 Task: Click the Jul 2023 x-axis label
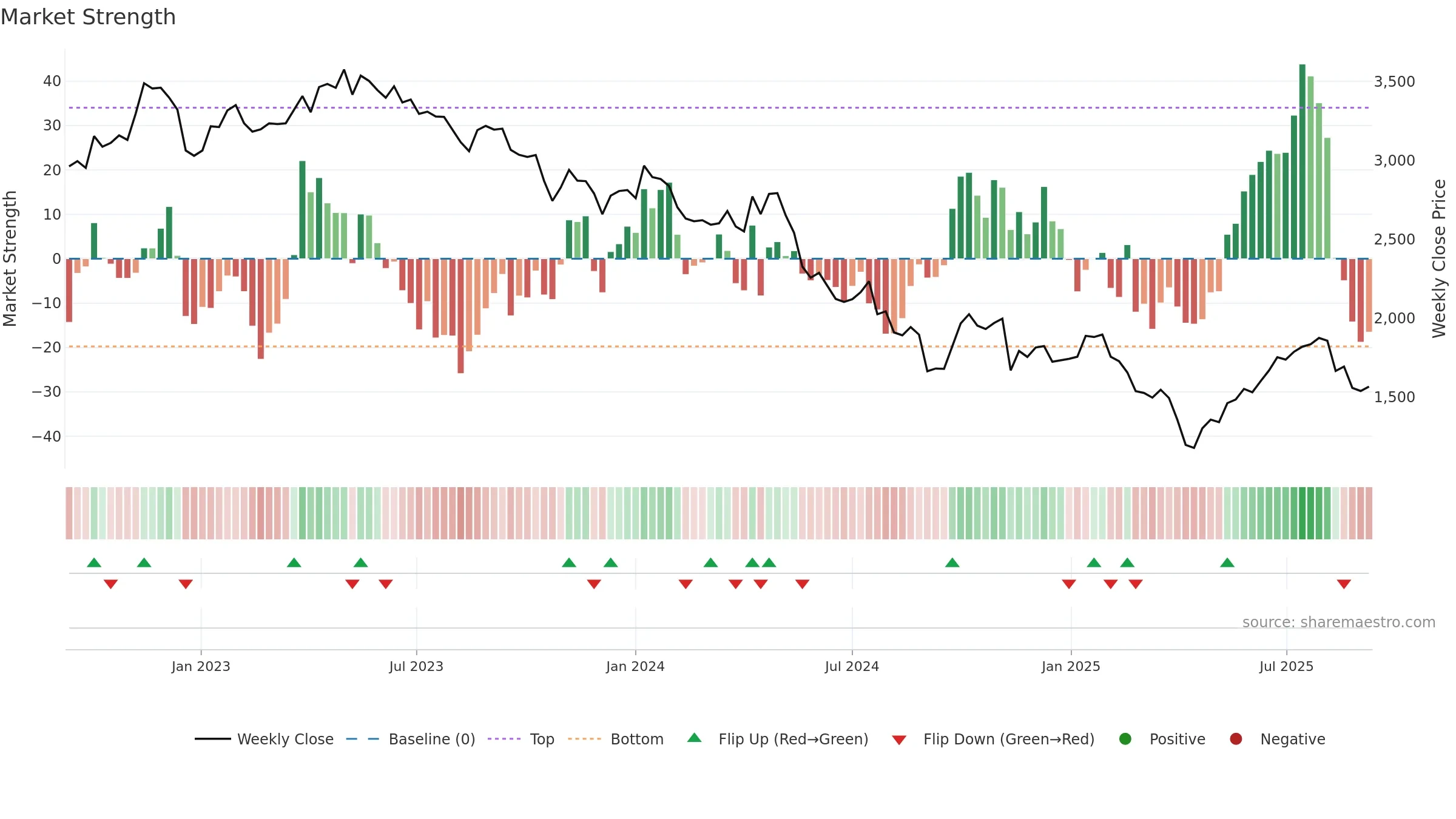tap(416, 666)
